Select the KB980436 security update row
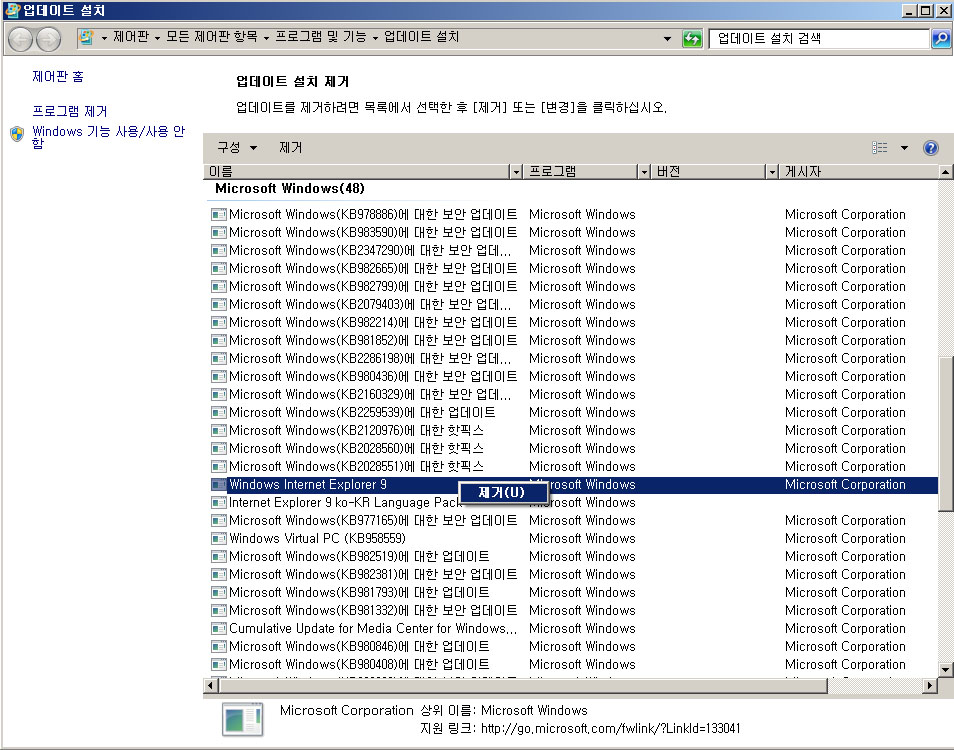This screenshot has width=954, height=750. tap(573, 377)
